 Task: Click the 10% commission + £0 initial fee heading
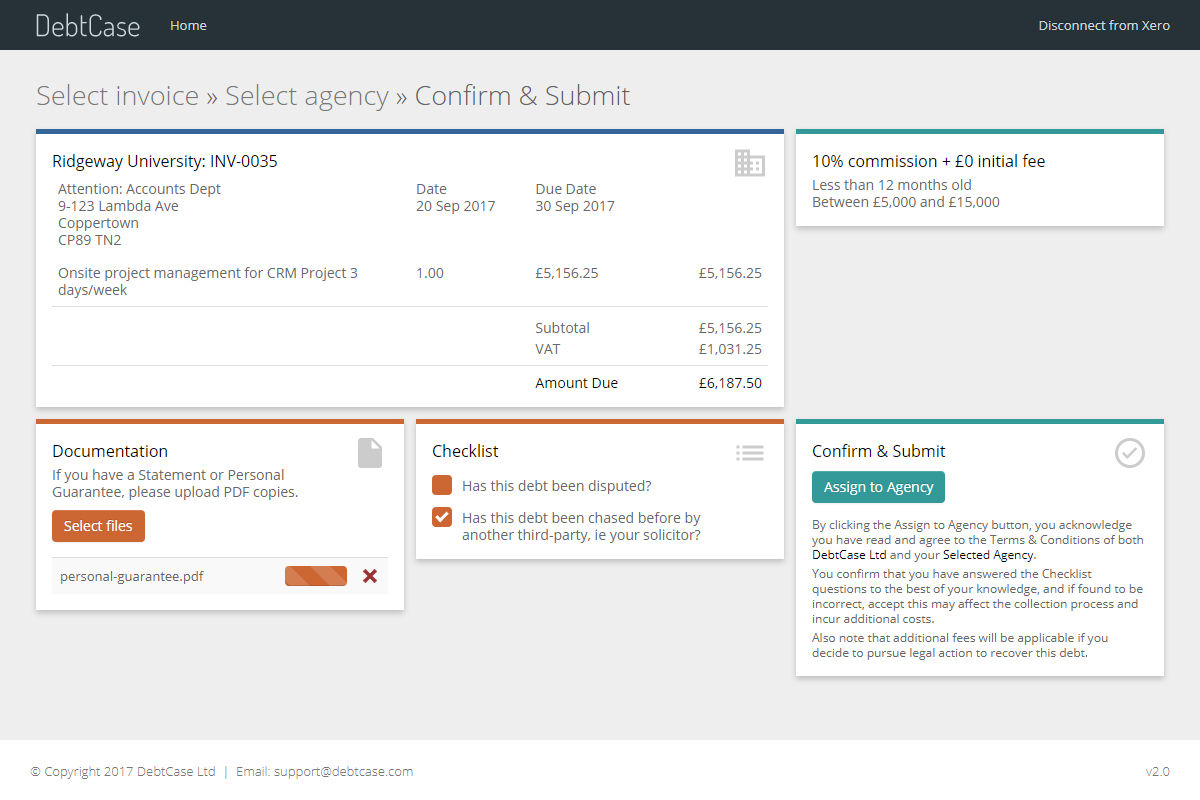tap(929, 161)
